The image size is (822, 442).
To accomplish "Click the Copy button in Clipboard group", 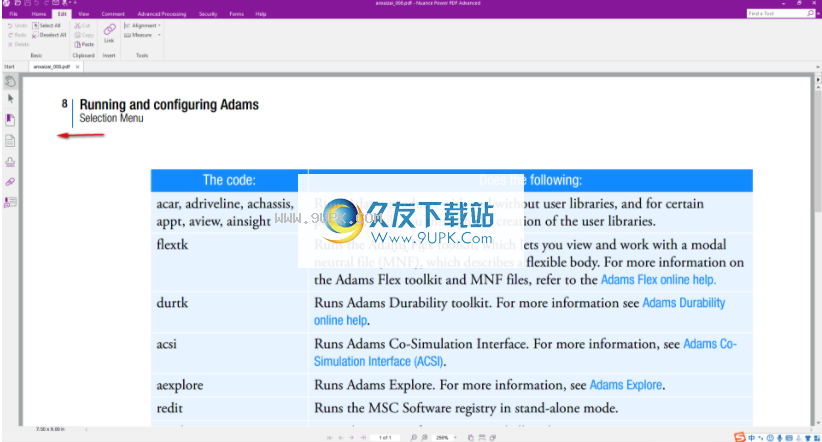I will pyautogui.click(x=84, y=35).
